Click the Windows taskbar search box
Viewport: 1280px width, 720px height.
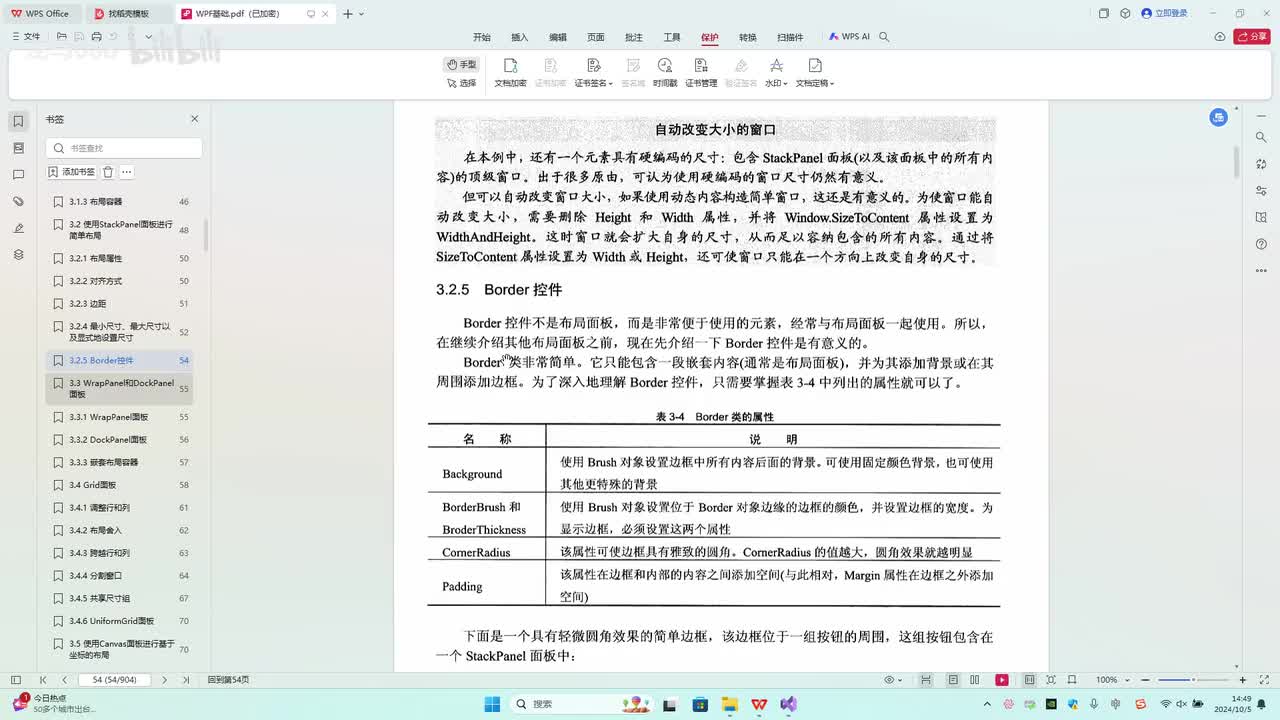(584, 704)
